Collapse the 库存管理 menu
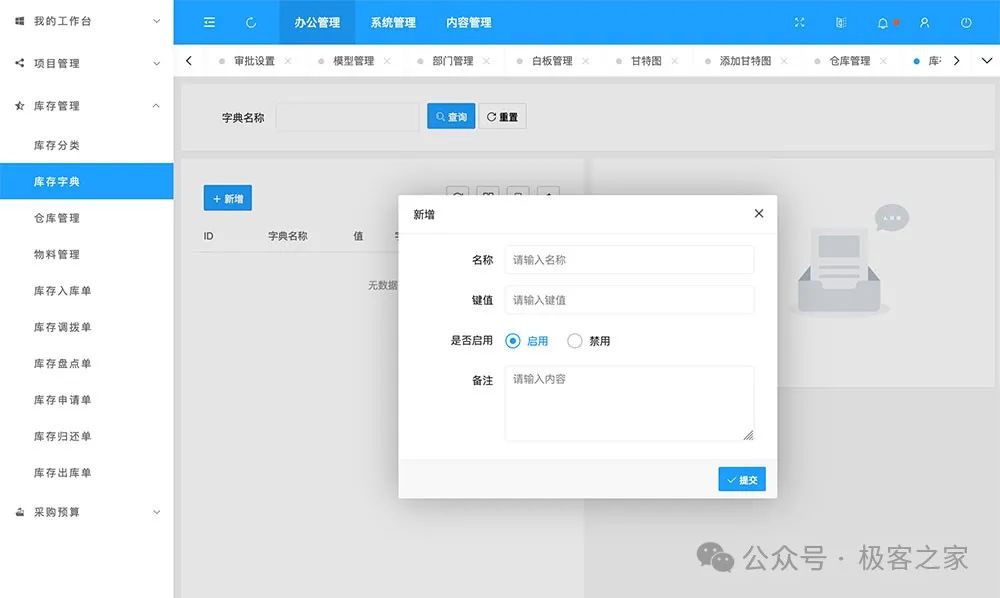Screen dimensions: 1000x598 [x=156, y=106]
